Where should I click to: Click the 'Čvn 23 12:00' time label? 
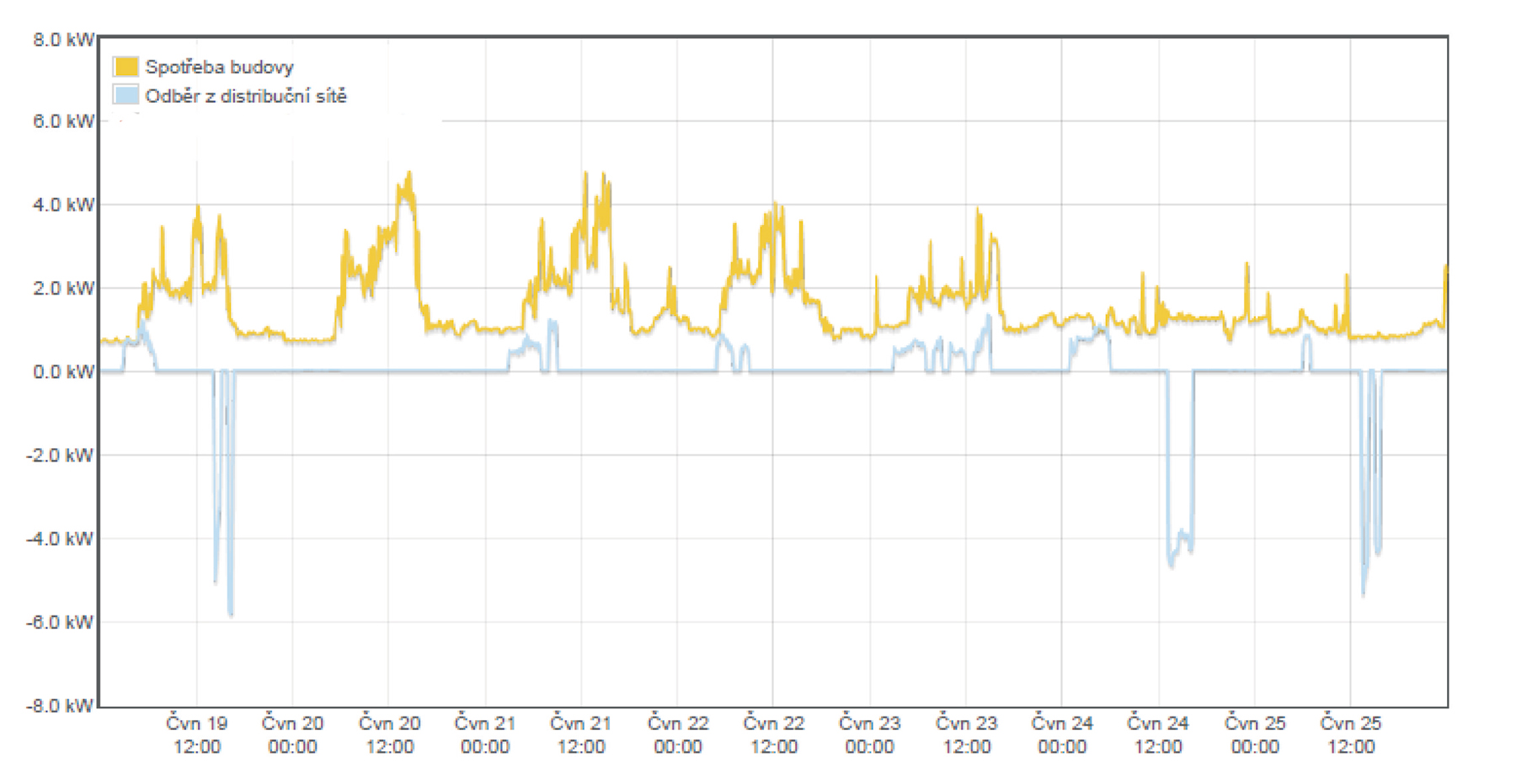966,734
